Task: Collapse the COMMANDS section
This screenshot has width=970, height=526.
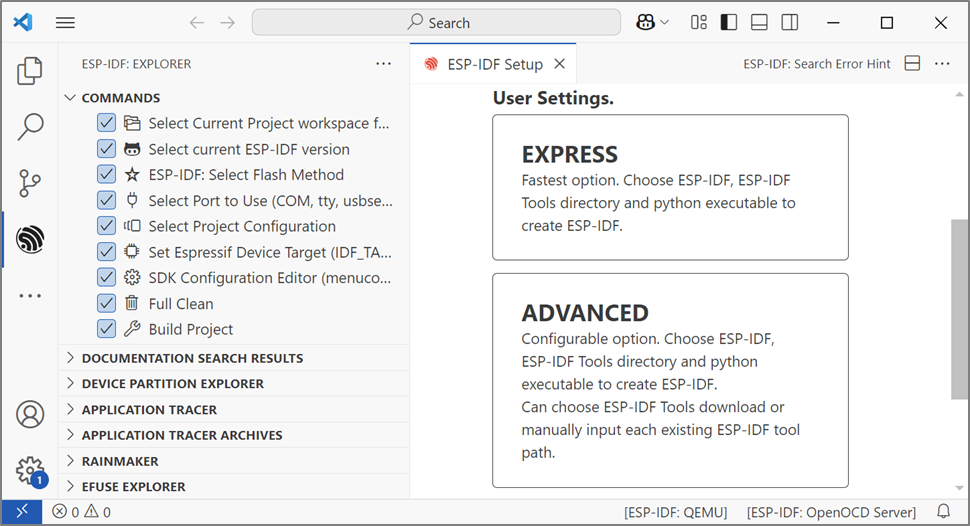Action: pyautogui.click(x=234, y=98)
